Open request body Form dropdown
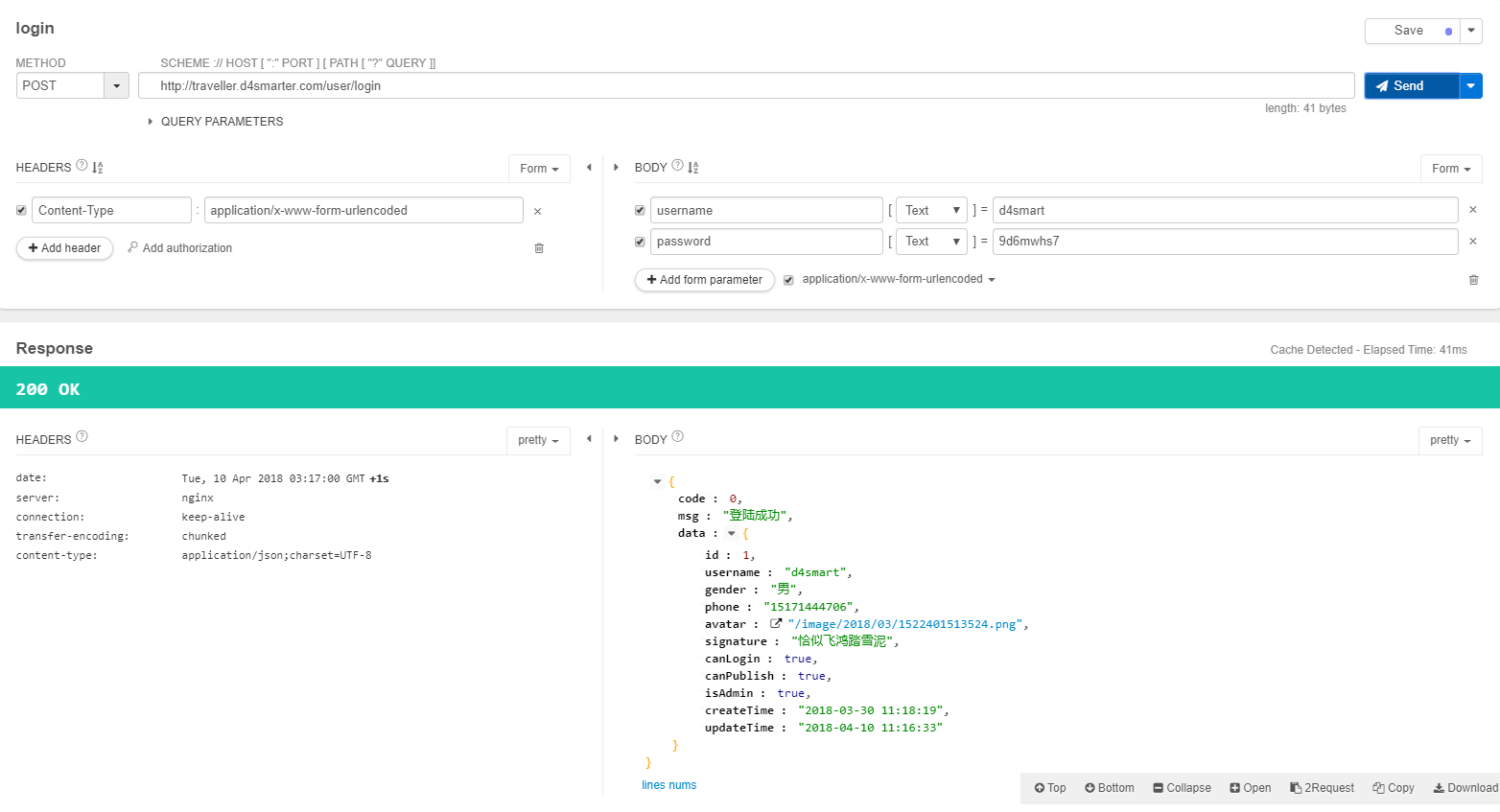The image size is (1500, 812). 1451,169
